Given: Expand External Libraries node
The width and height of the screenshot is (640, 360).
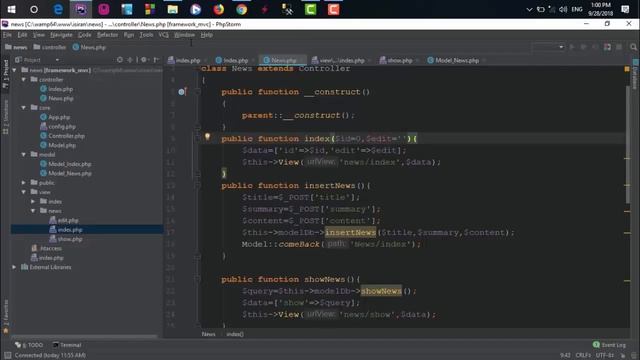Looking at the screenshot, I should point(15,267).
